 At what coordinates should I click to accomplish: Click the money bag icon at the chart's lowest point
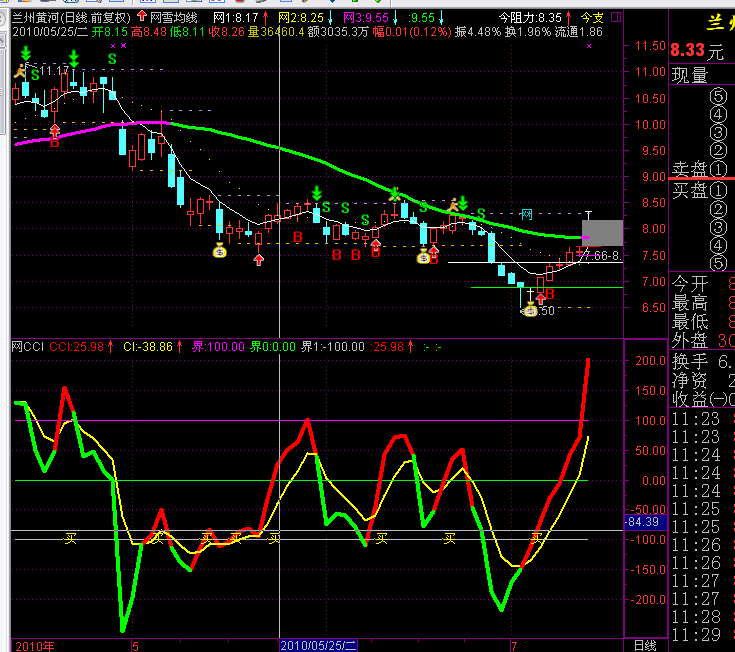[x=529, y=310]
